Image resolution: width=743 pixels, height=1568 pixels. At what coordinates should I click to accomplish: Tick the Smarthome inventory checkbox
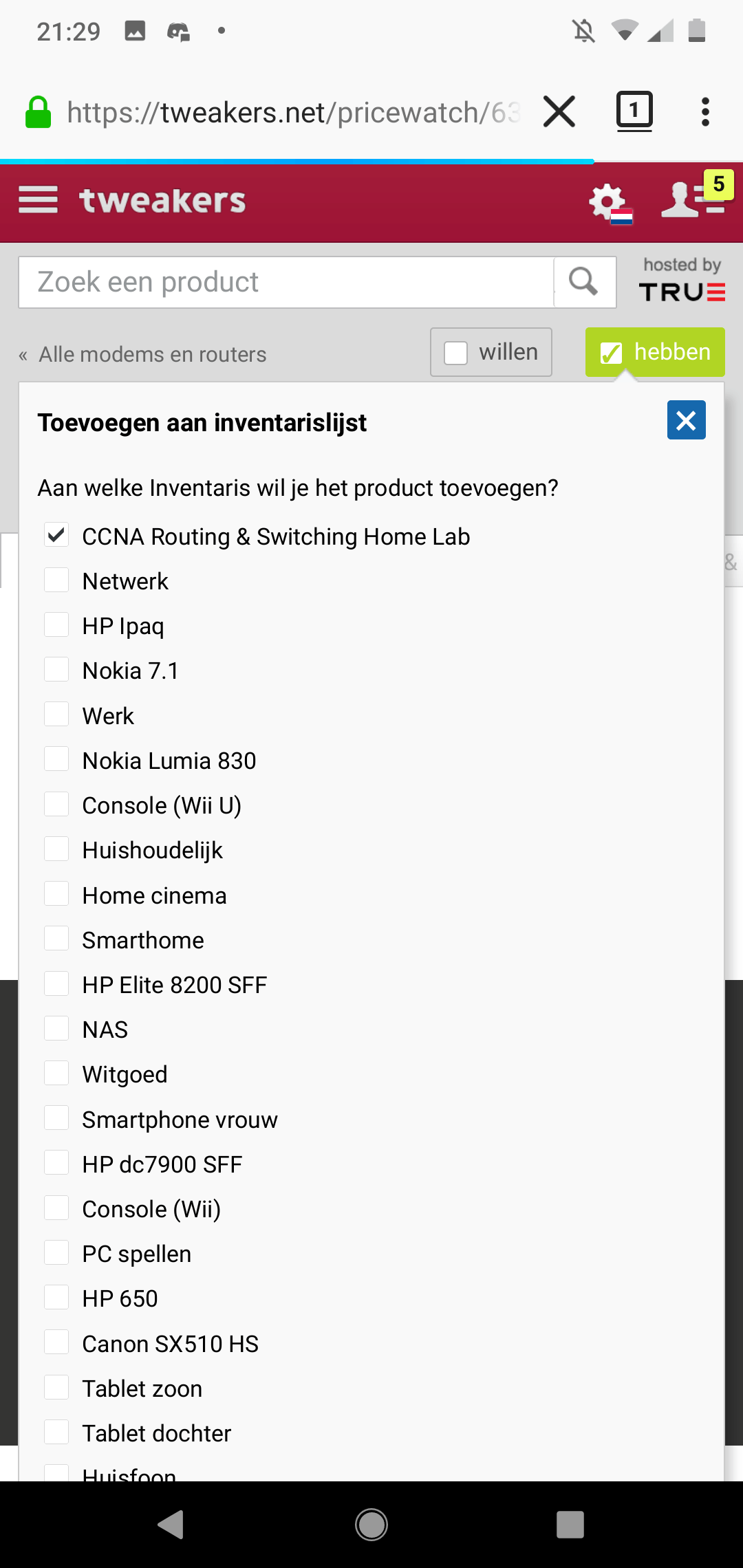pos(56,939)
